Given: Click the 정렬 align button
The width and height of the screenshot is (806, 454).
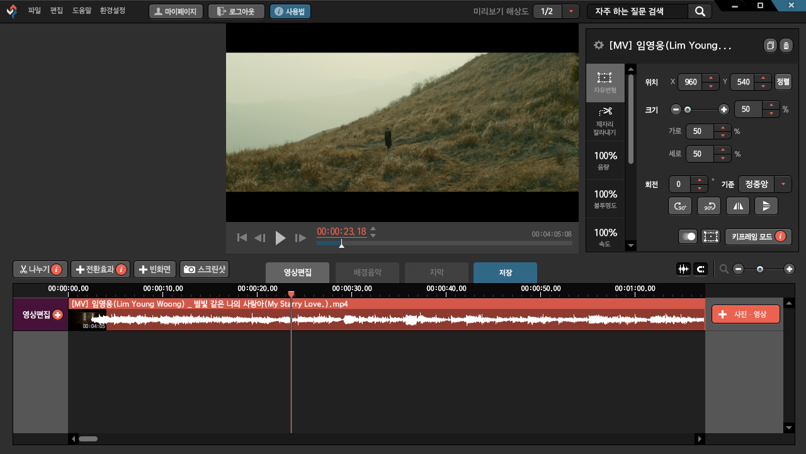Looking at the screenshot, I should click(x=783, y=82).
